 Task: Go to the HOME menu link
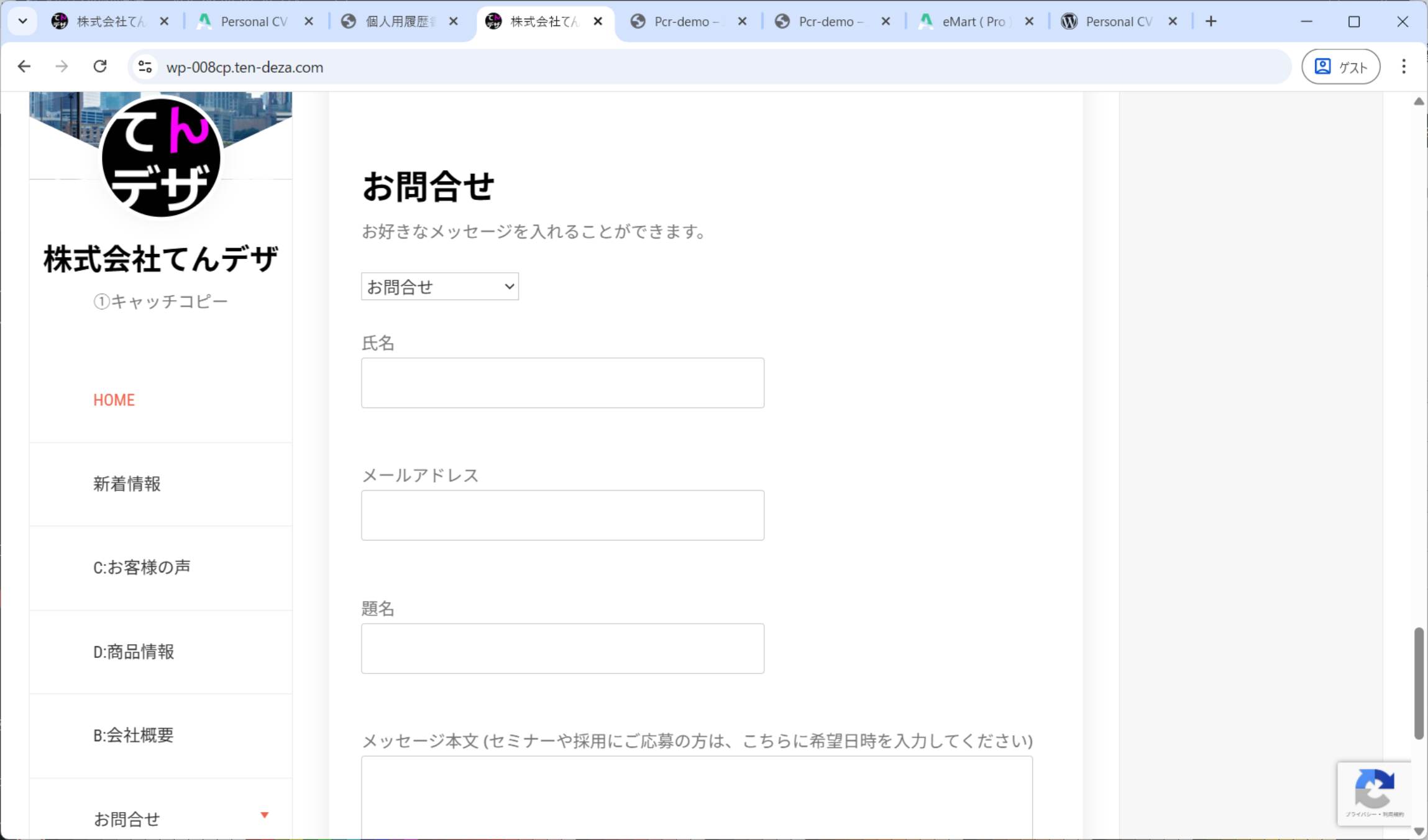pos(114,400)
